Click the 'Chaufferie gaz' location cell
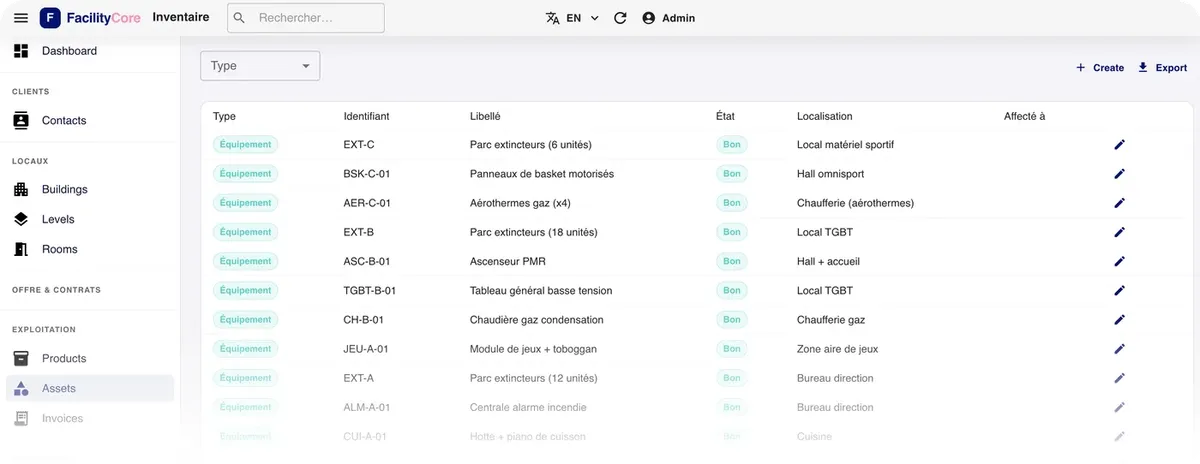 tap(831, 320)
